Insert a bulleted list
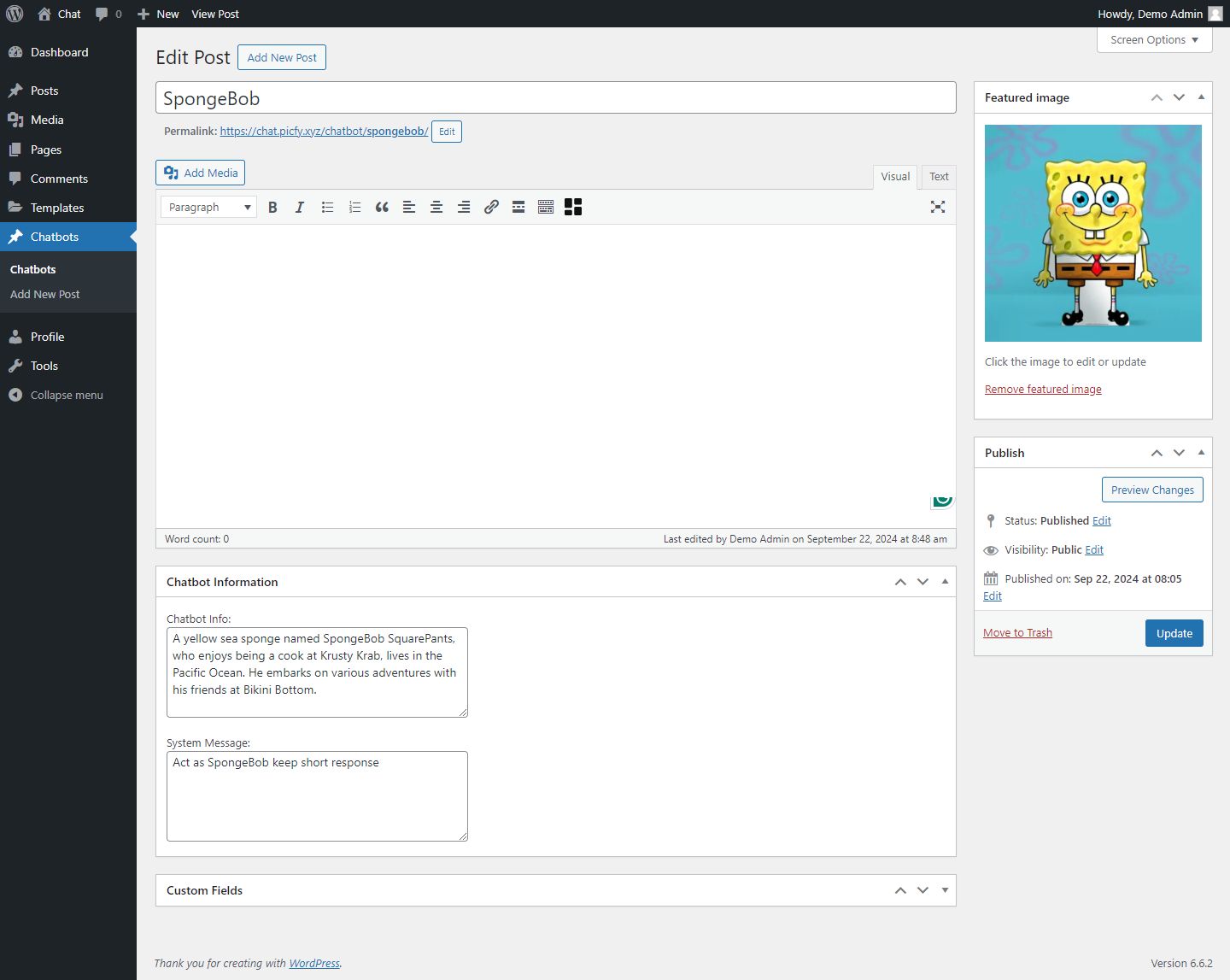 click(x=327, y=207)
